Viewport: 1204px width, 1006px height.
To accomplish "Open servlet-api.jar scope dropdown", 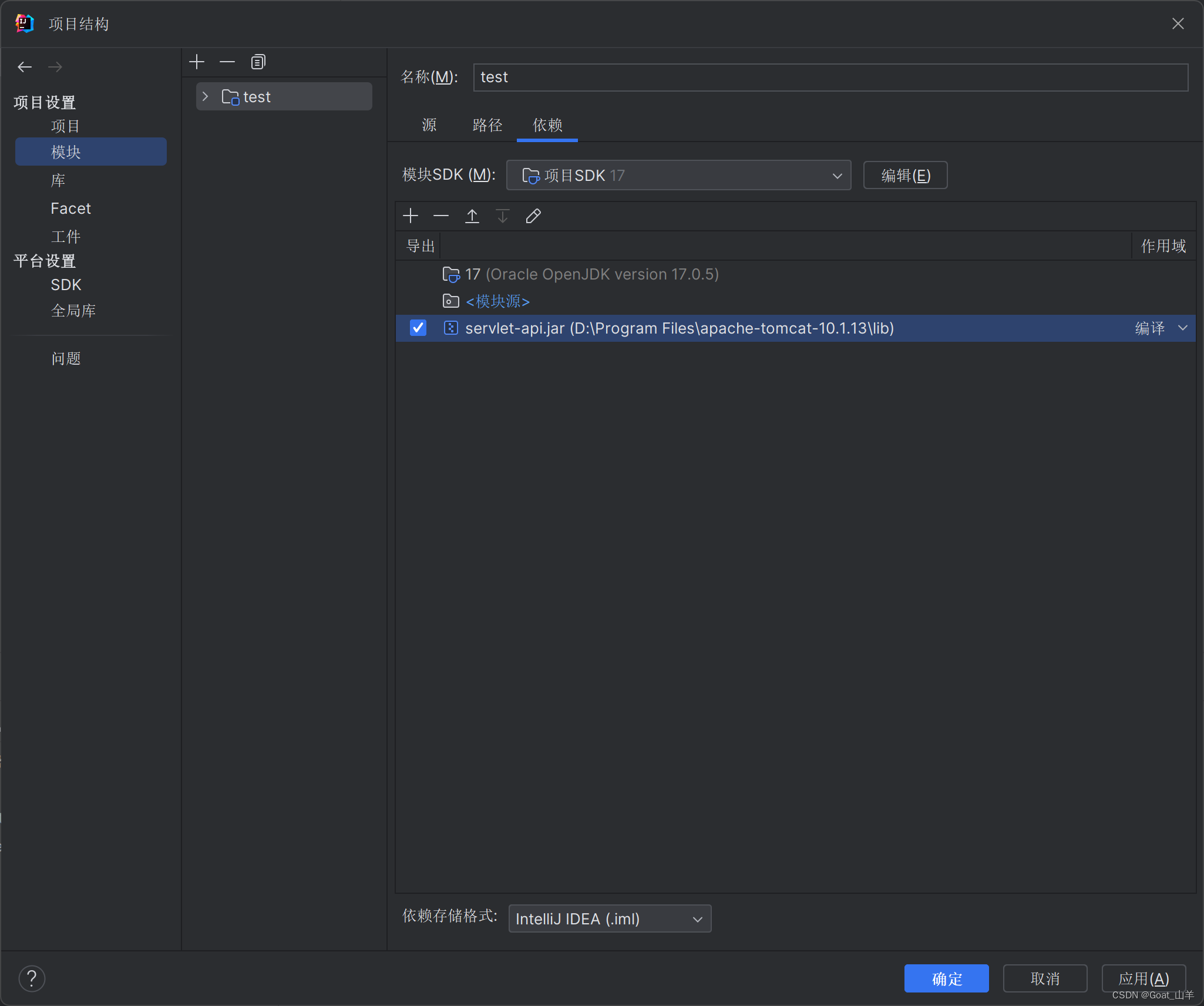I will pos(1182,328).
